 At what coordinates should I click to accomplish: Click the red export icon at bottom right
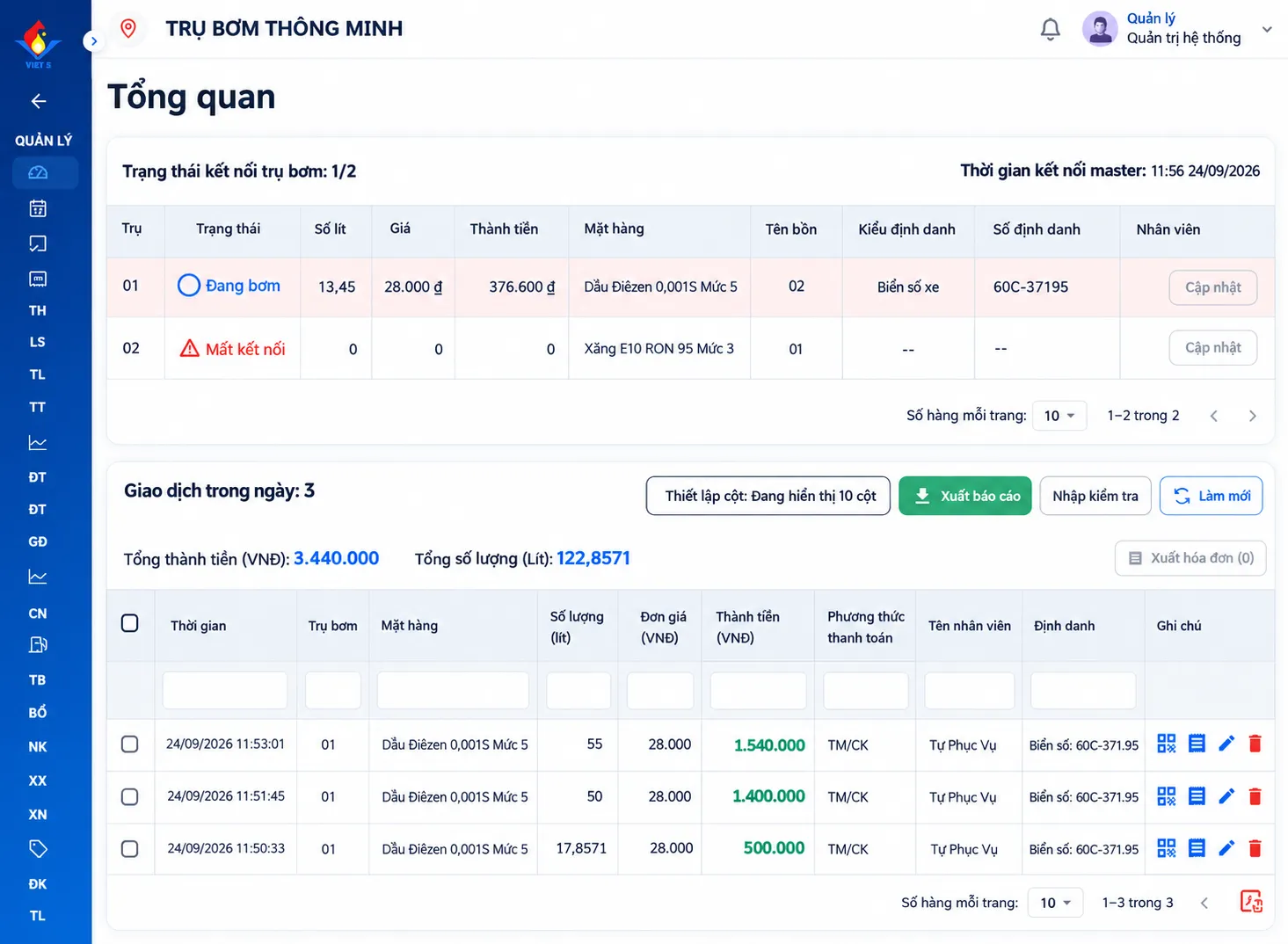coord(1251,902)
